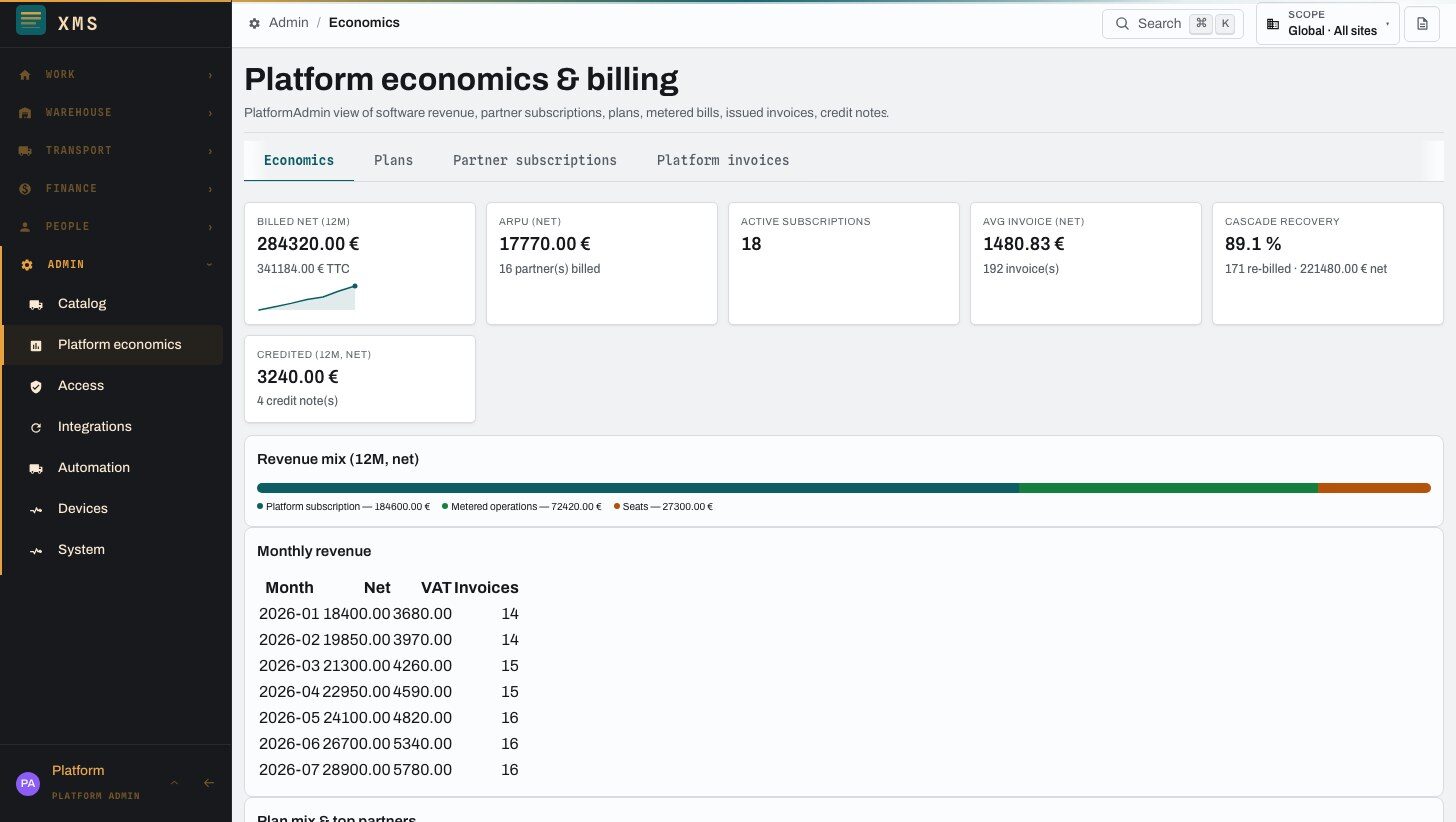Expand the Work section chevron

(210, 75)
